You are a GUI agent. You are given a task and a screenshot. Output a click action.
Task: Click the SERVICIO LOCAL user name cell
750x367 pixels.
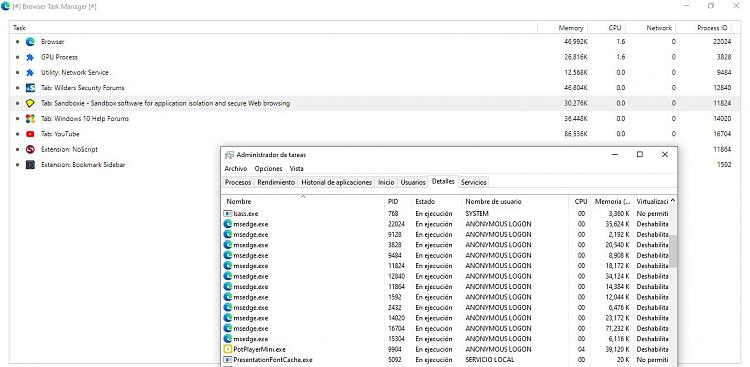[x=490, y=360]
